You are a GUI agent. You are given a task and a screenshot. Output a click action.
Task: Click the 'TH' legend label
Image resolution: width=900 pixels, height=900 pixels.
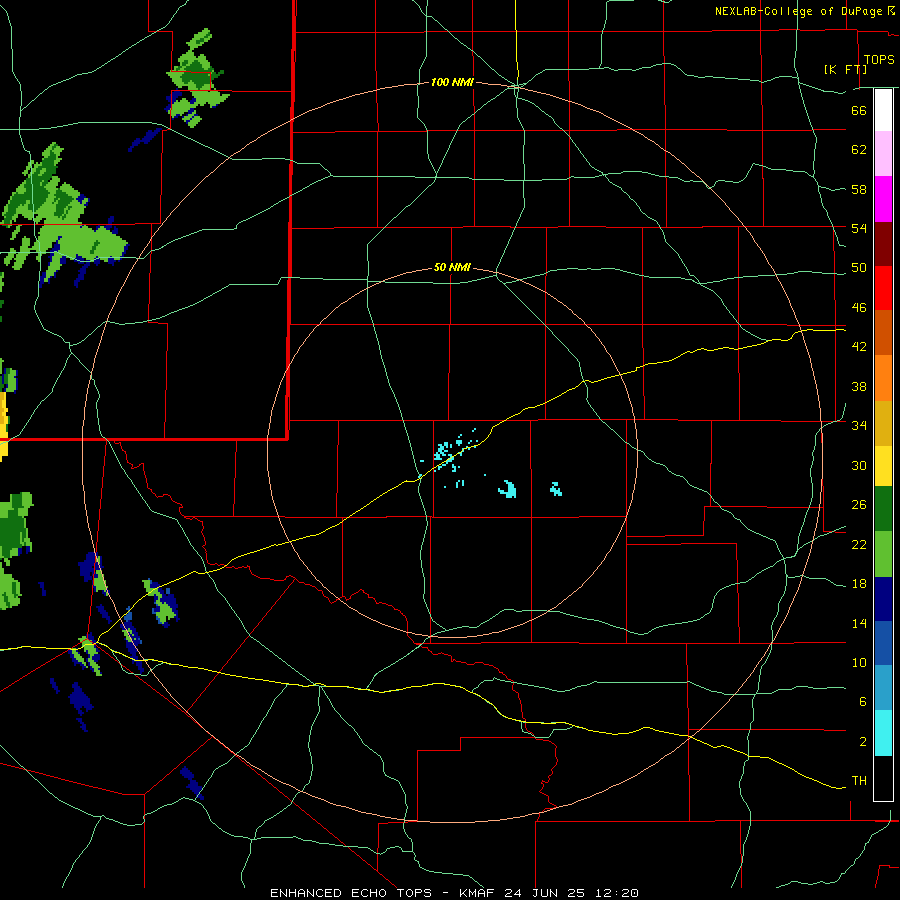click(859, 781)
